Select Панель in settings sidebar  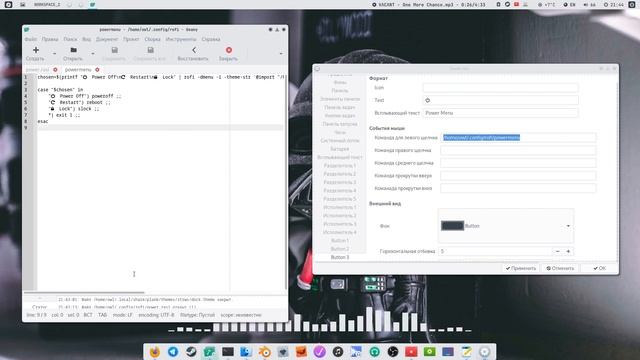click(340, 90)
